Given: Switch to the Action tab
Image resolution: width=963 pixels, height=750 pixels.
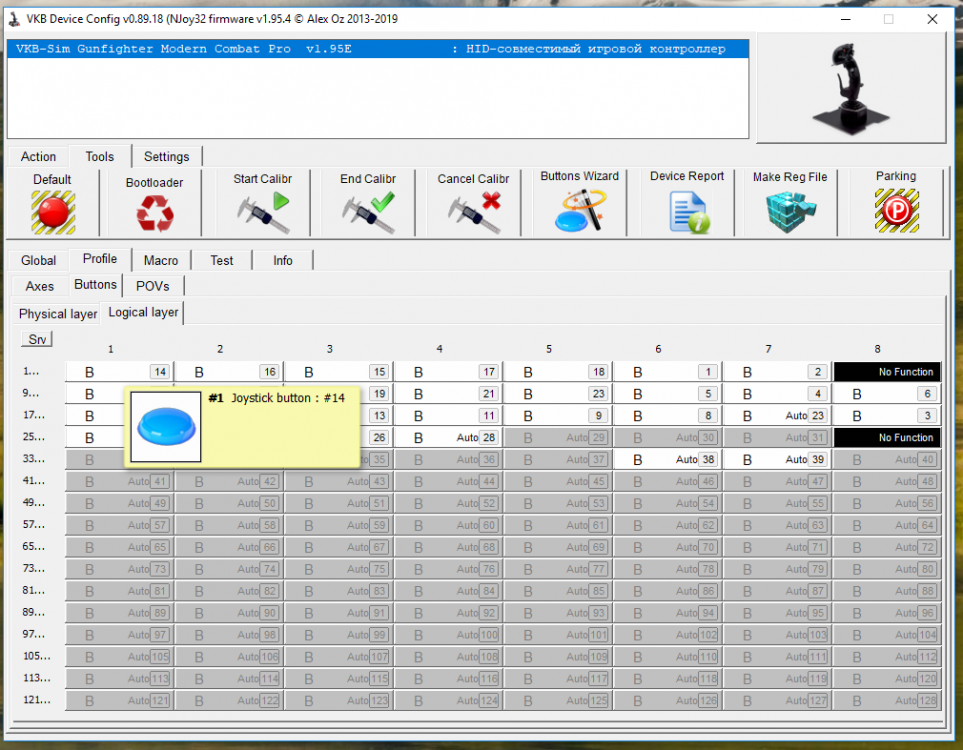Looking at the screenshot, I should pos(38,156).
